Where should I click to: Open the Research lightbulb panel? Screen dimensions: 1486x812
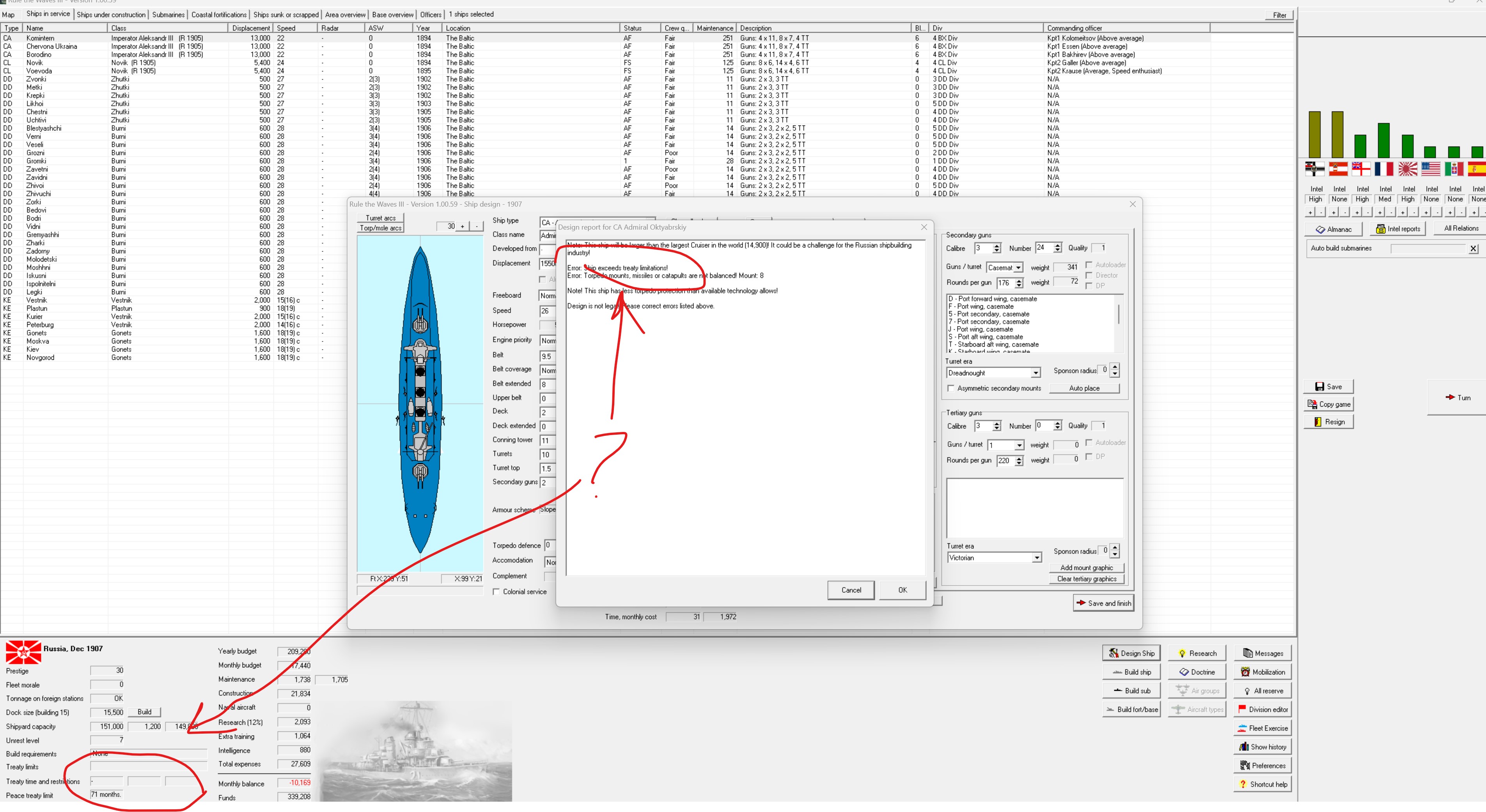pyautogui.click(x=1197, y=653)
